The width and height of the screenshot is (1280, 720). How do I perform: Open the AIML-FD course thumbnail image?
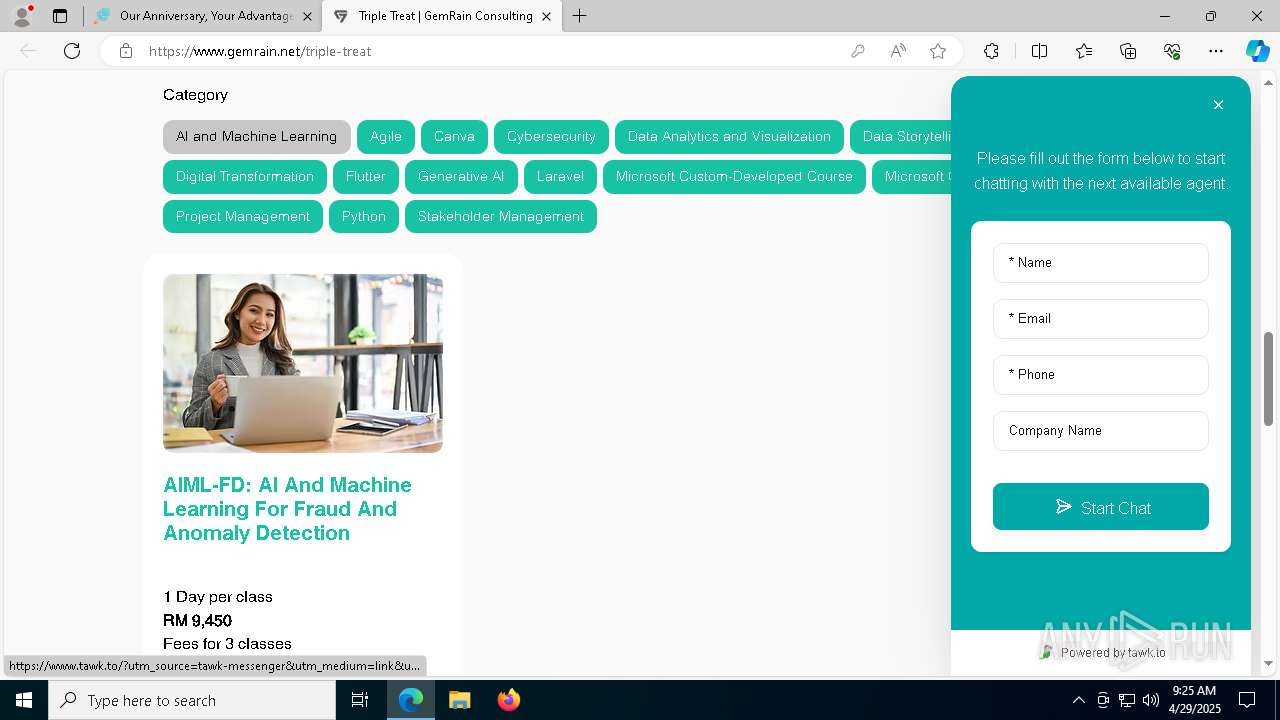click(303, 363)
